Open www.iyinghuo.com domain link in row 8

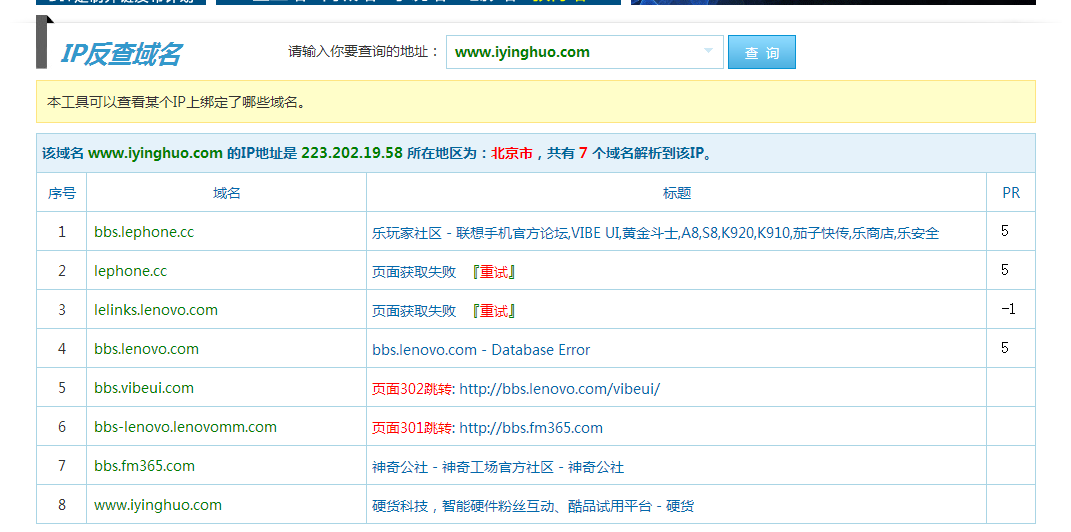(x=158, y=505)
